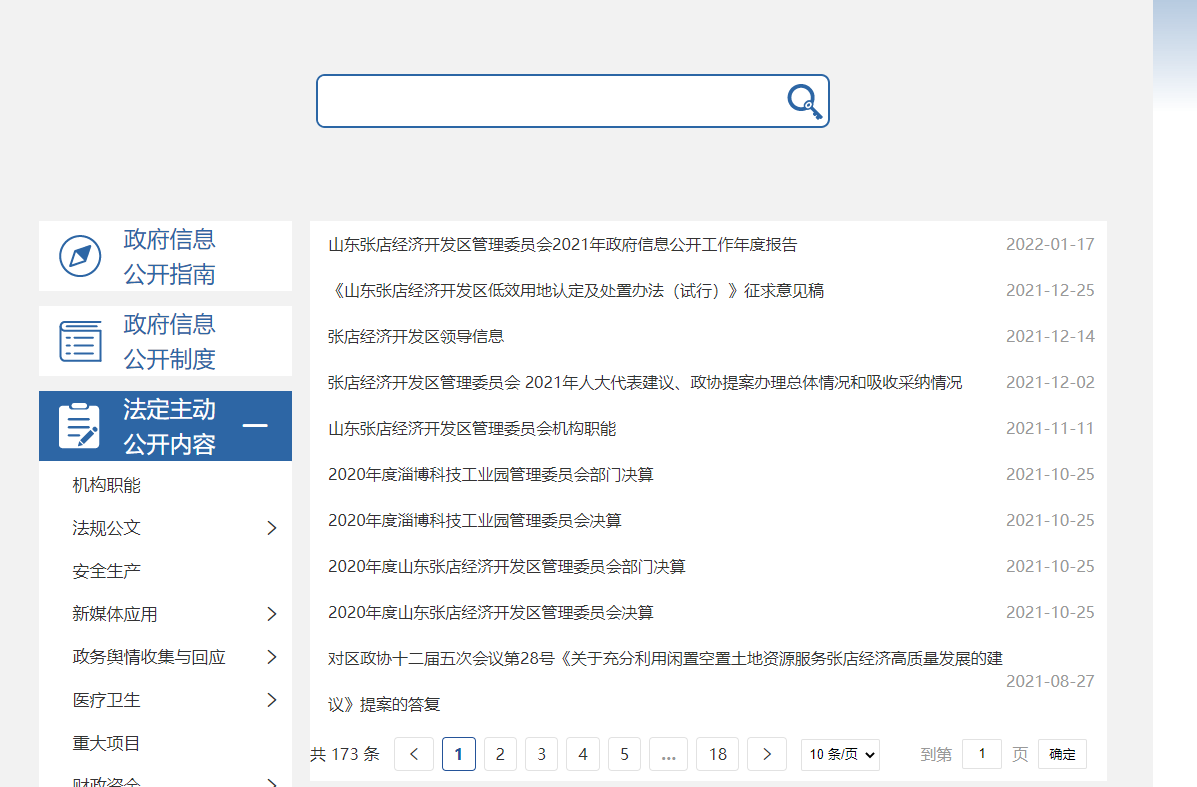The width and height of the screenshot is (1197, 787).
Task: Collapse 法定主动公开内容 with the minus icon
Action: tap(255, 426)
